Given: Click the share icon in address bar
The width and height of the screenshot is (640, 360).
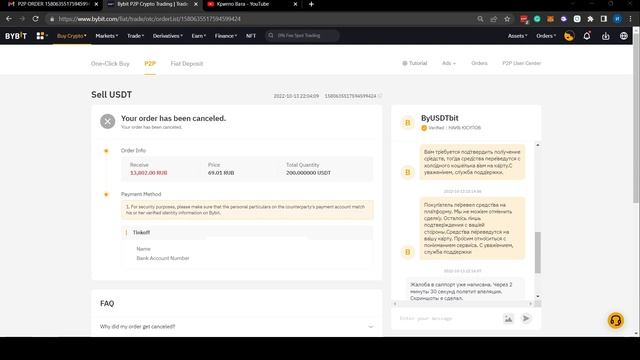Looking at the screenshot, I should click(x=494, y=19).
